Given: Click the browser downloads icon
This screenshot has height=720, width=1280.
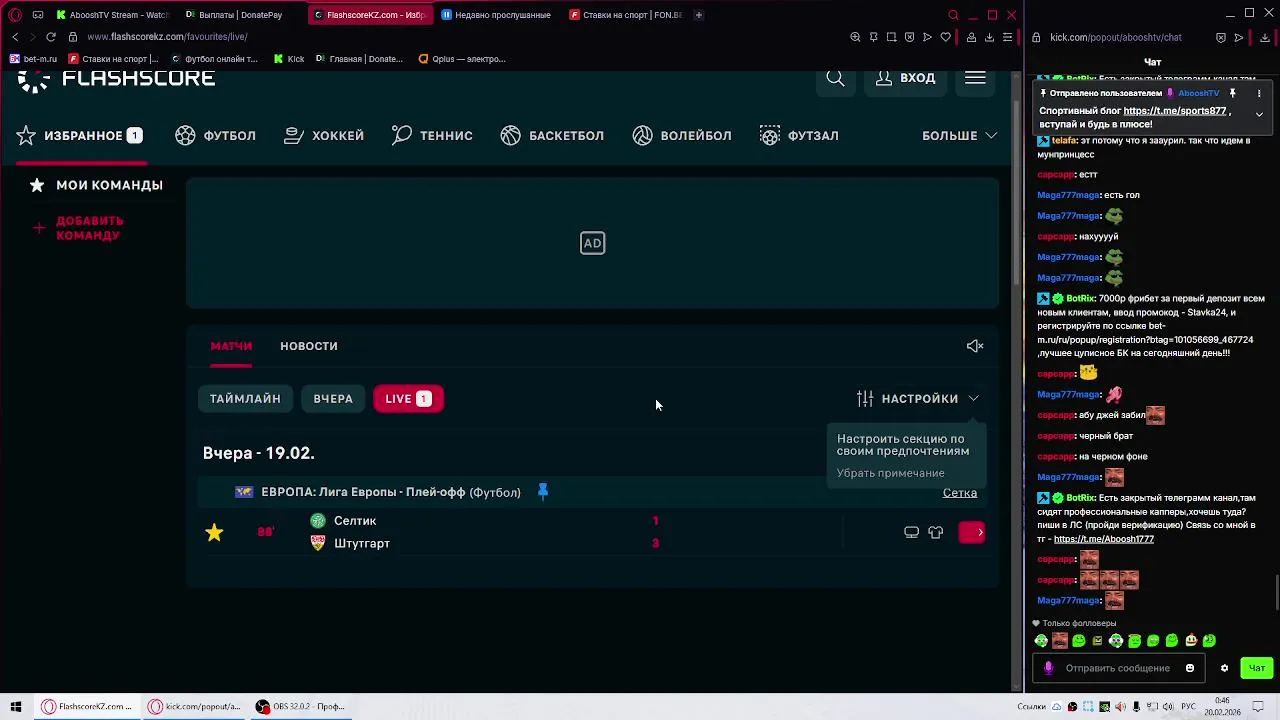Looking at the screenshot, I should [x=989, y=37].
